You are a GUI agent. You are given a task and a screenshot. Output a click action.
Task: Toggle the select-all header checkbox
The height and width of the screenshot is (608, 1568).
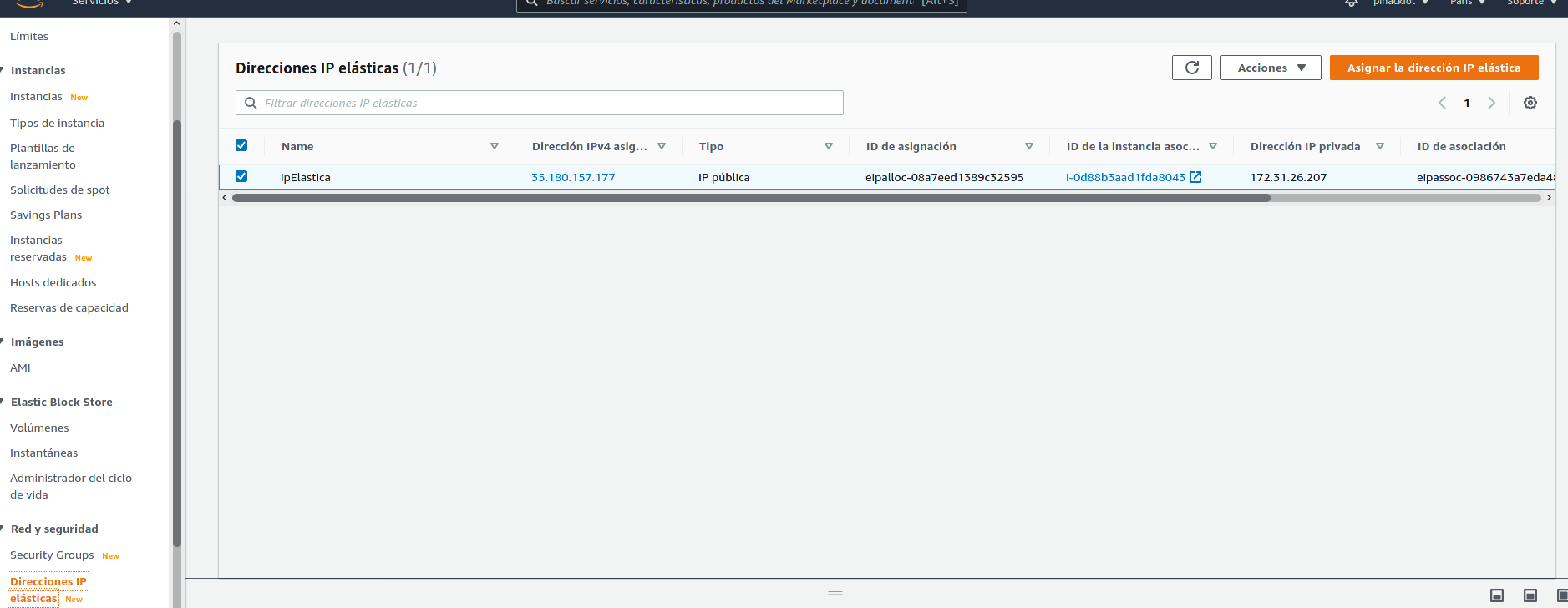pyautogui.click(x=241, y=145)
